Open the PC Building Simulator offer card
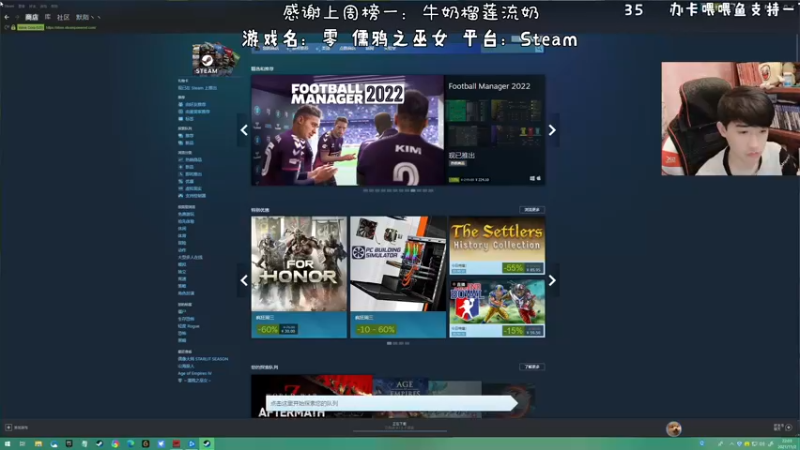Viewport: 800px width, 450px height. coord(398,277)
